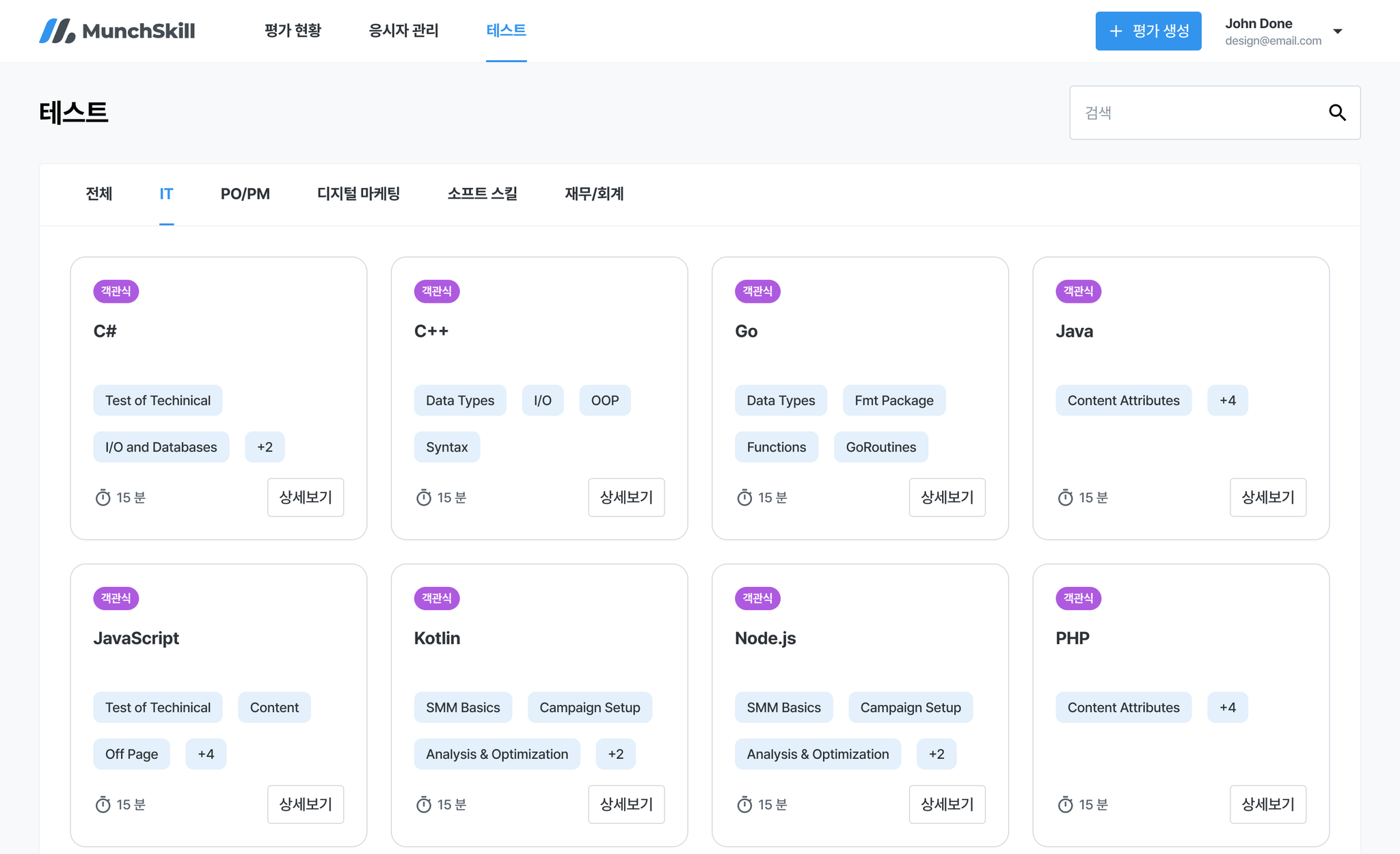Click 상세보기 on the C++ card
1400x854 pixels.
click(626, 497)
